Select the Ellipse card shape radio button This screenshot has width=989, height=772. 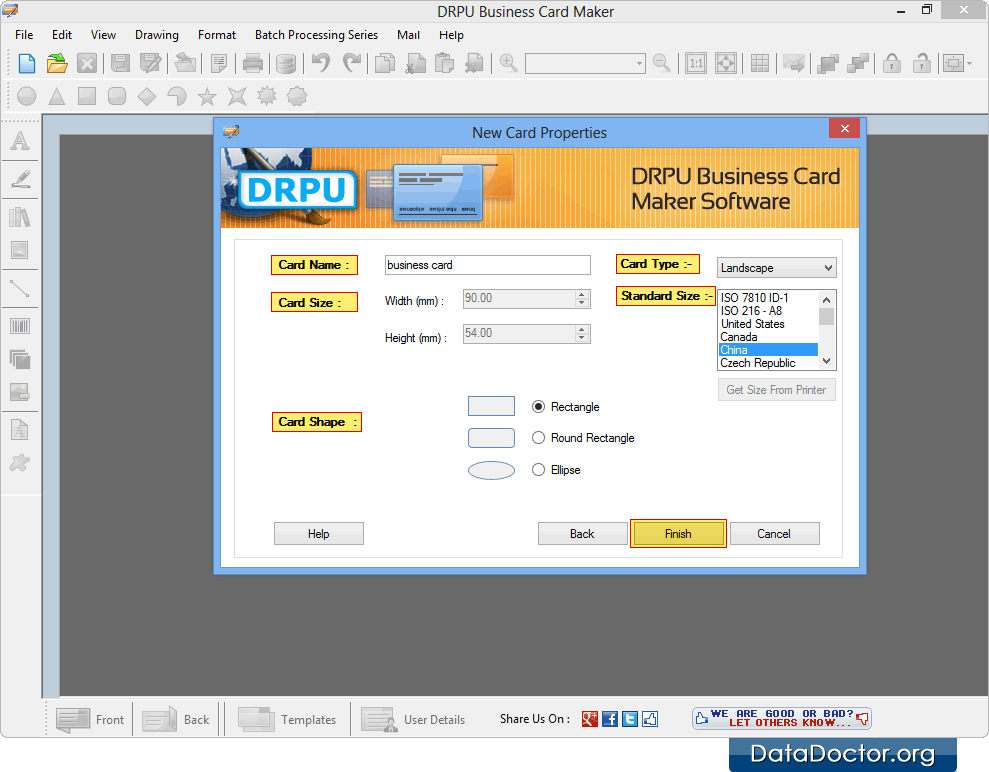click(538, 470)
